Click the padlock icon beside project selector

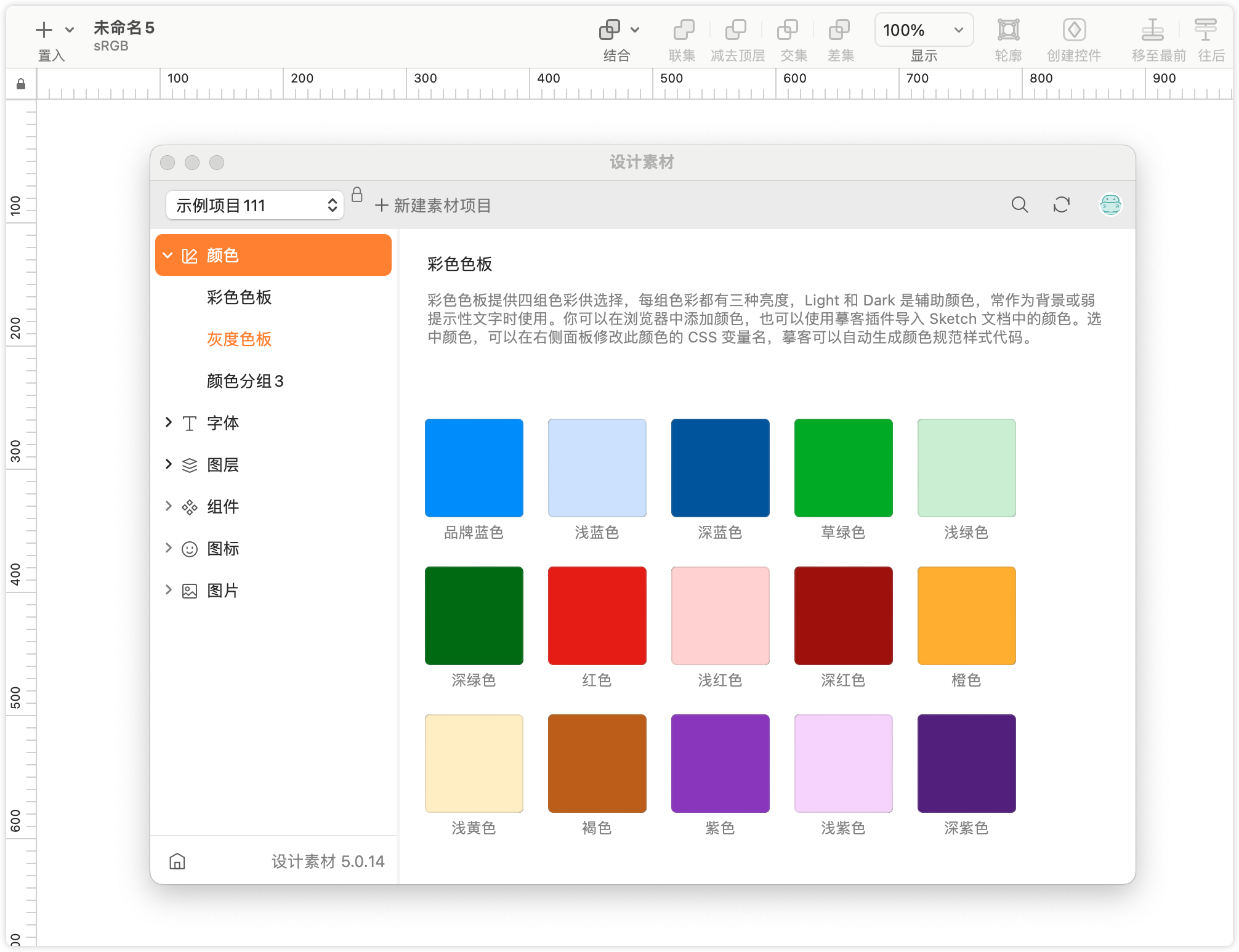point(357,195)
